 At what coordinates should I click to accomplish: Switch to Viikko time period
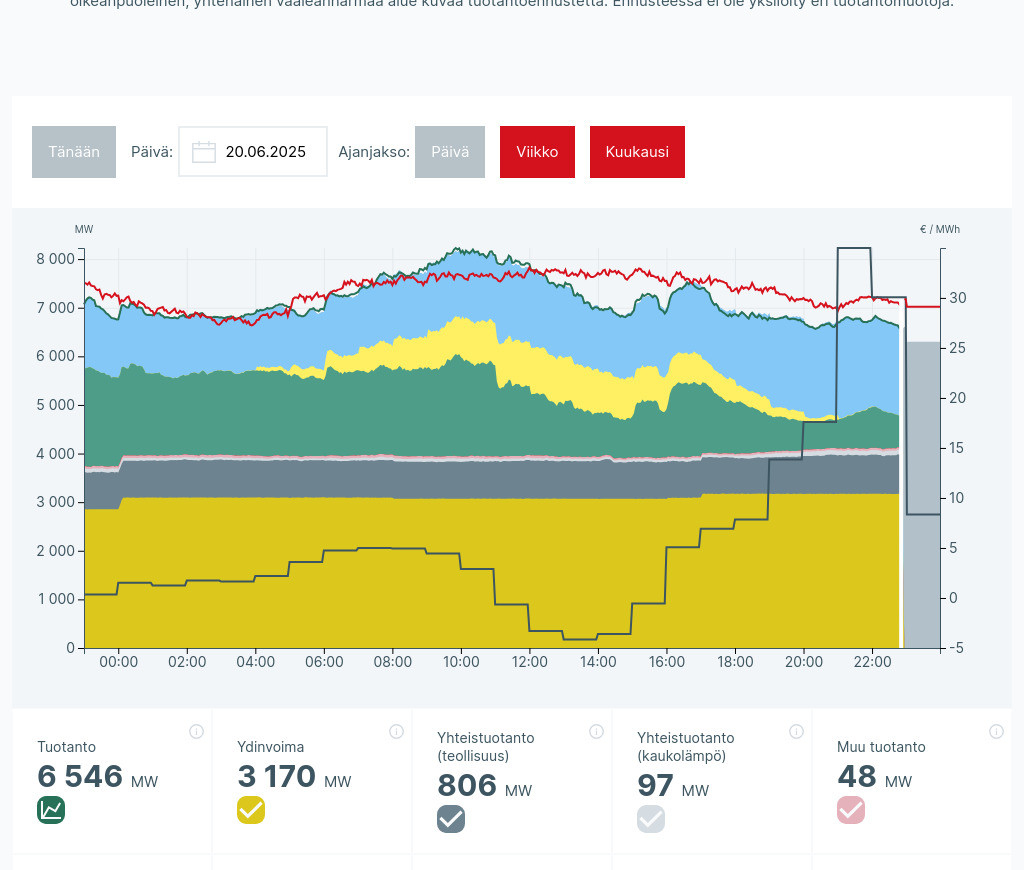coord(537,152)
